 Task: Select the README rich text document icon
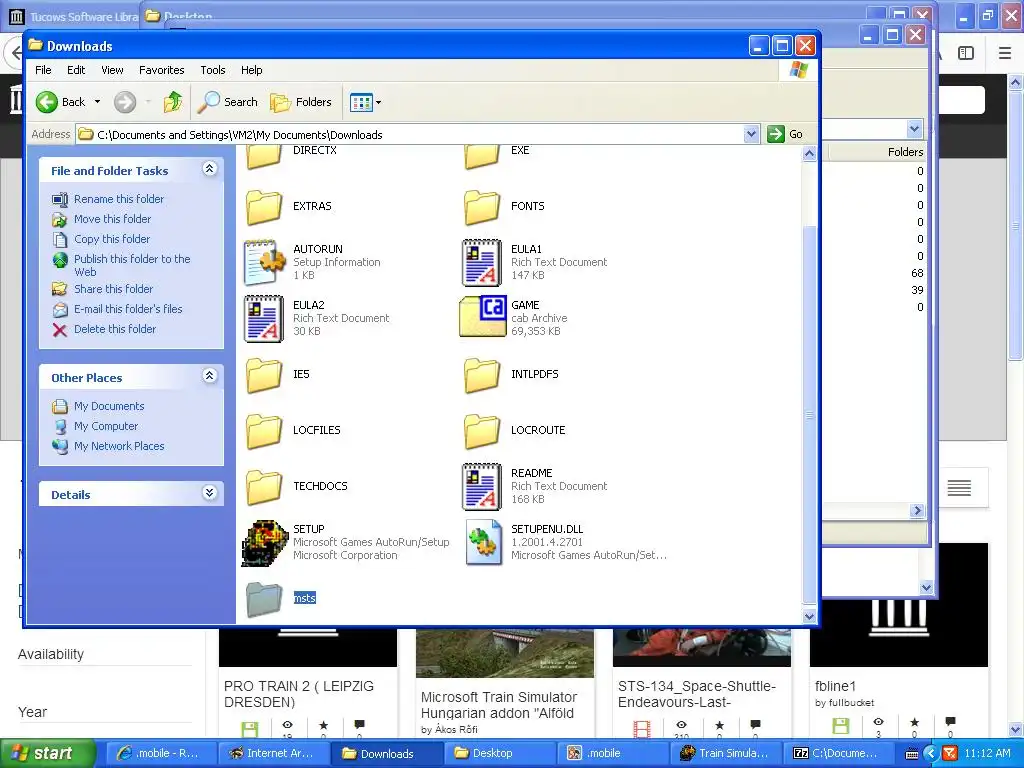(482, 487)
